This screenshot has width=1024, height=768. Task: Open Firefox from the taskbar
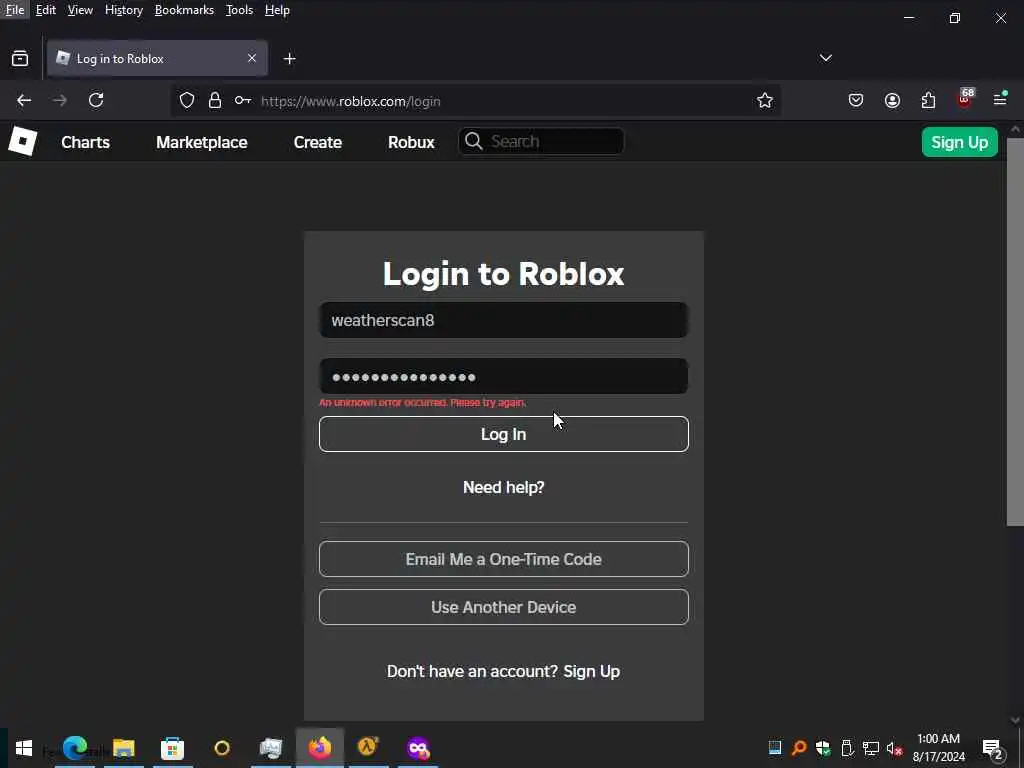pyautogui.click(x=320, y=748)
